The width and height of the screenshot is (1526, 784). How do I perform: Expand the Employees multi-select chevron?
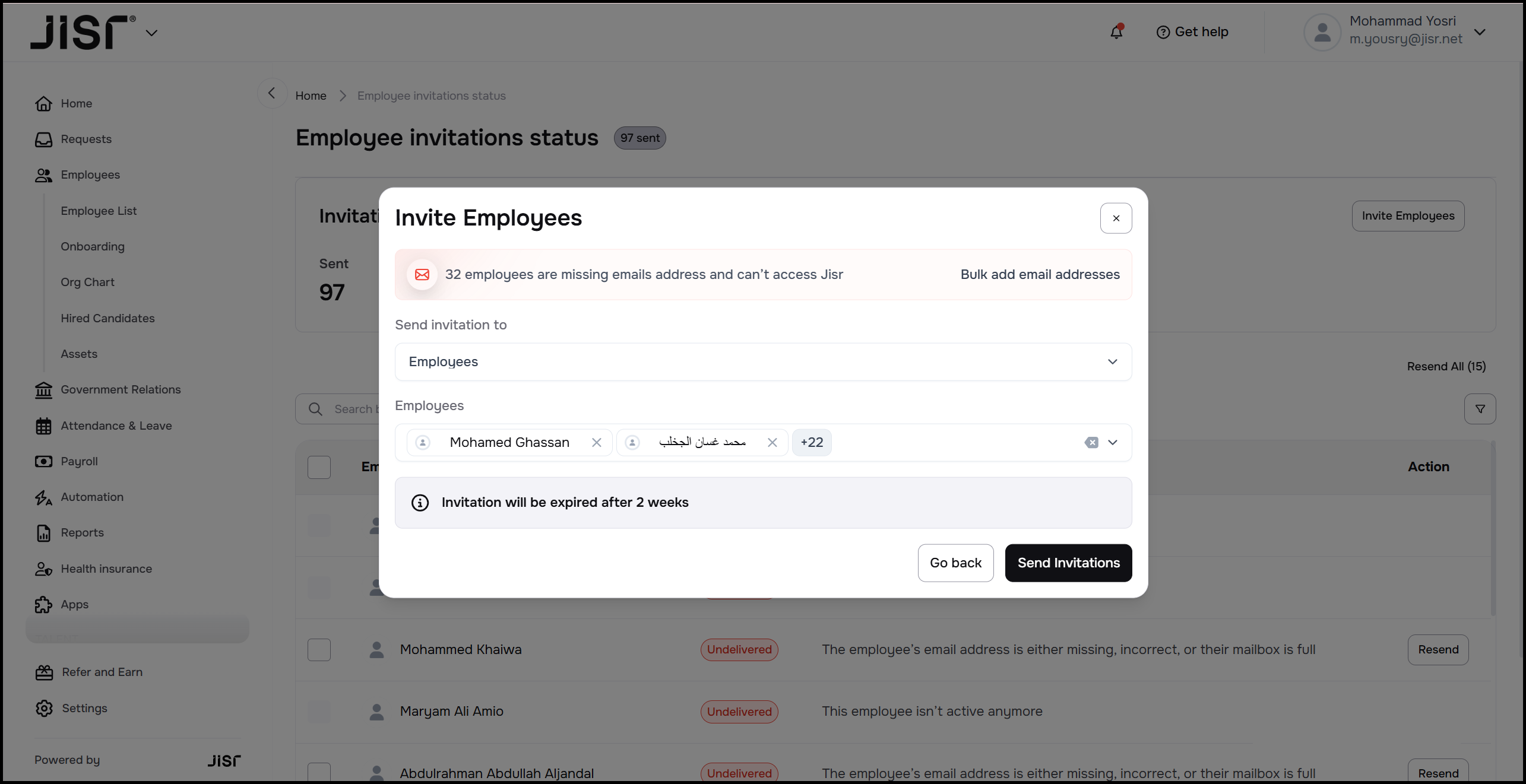(x=1113, y=443)
